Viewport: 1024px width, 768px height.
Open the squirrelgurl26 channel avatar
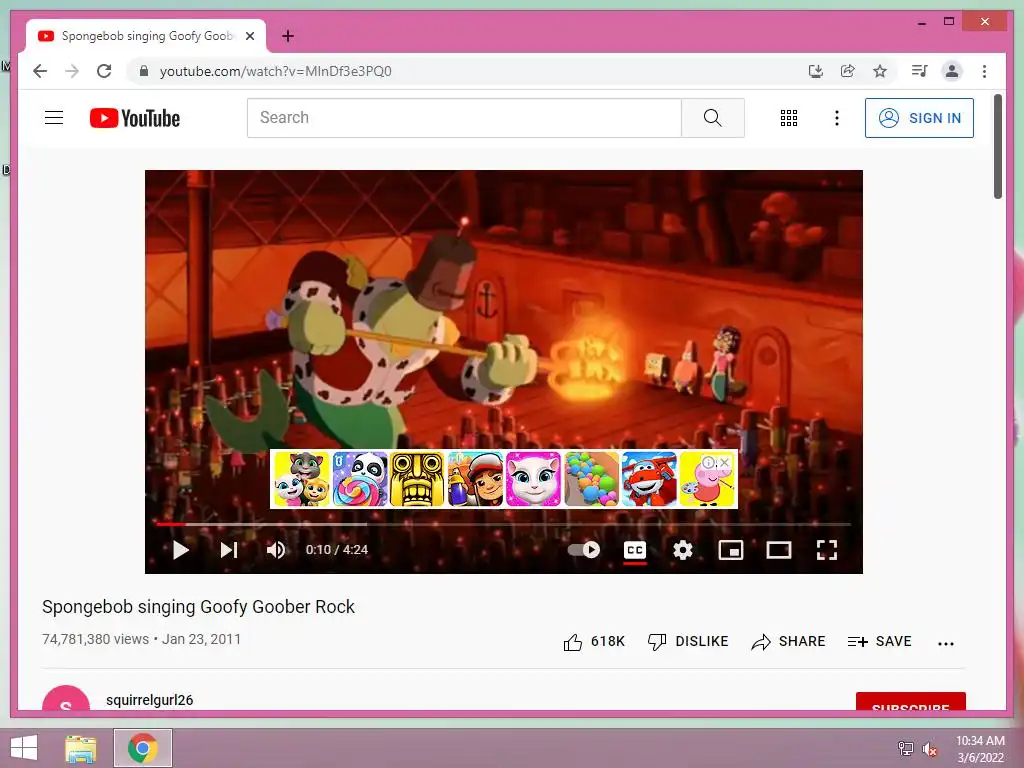click(66, 699)
